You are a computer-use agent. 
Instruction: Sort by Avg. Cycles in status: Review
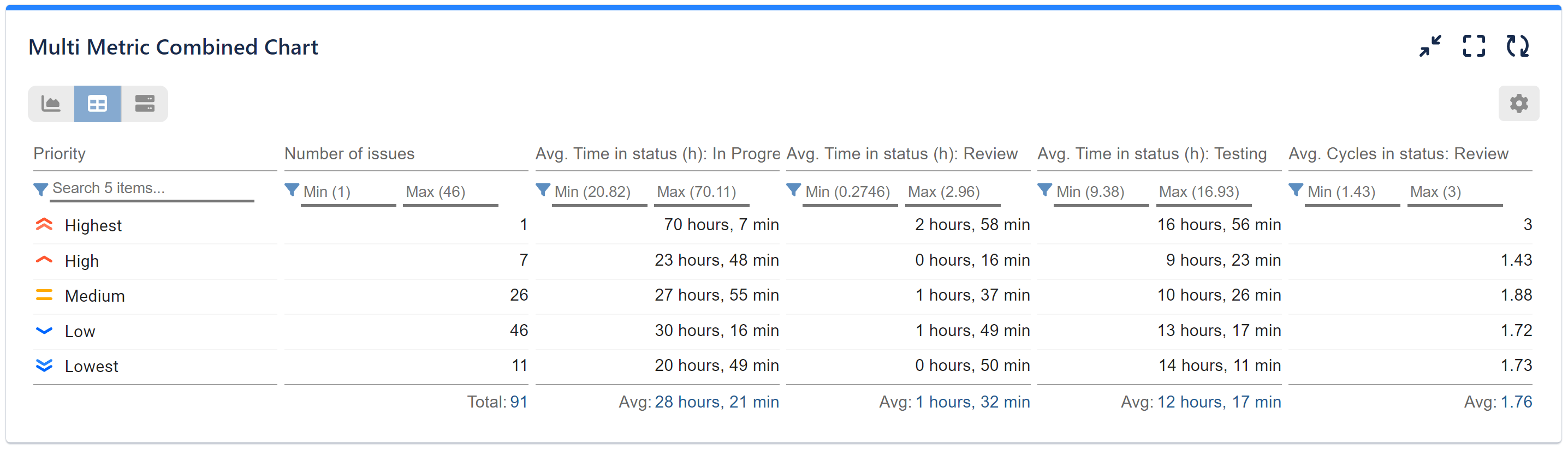(1398, 154)
